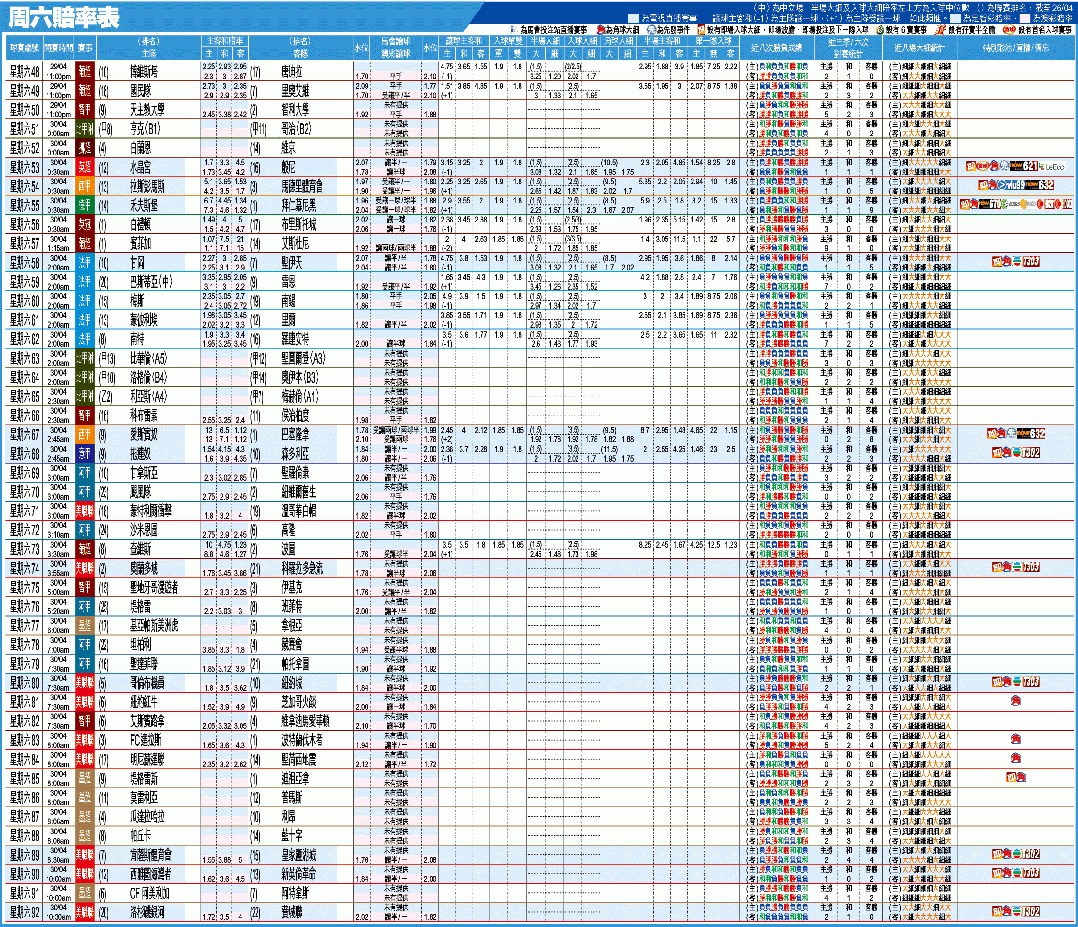The height and width of the screenshot is (927, 1078).
Task: Click the 星期六48 match number cell
Action: point(25,72)
